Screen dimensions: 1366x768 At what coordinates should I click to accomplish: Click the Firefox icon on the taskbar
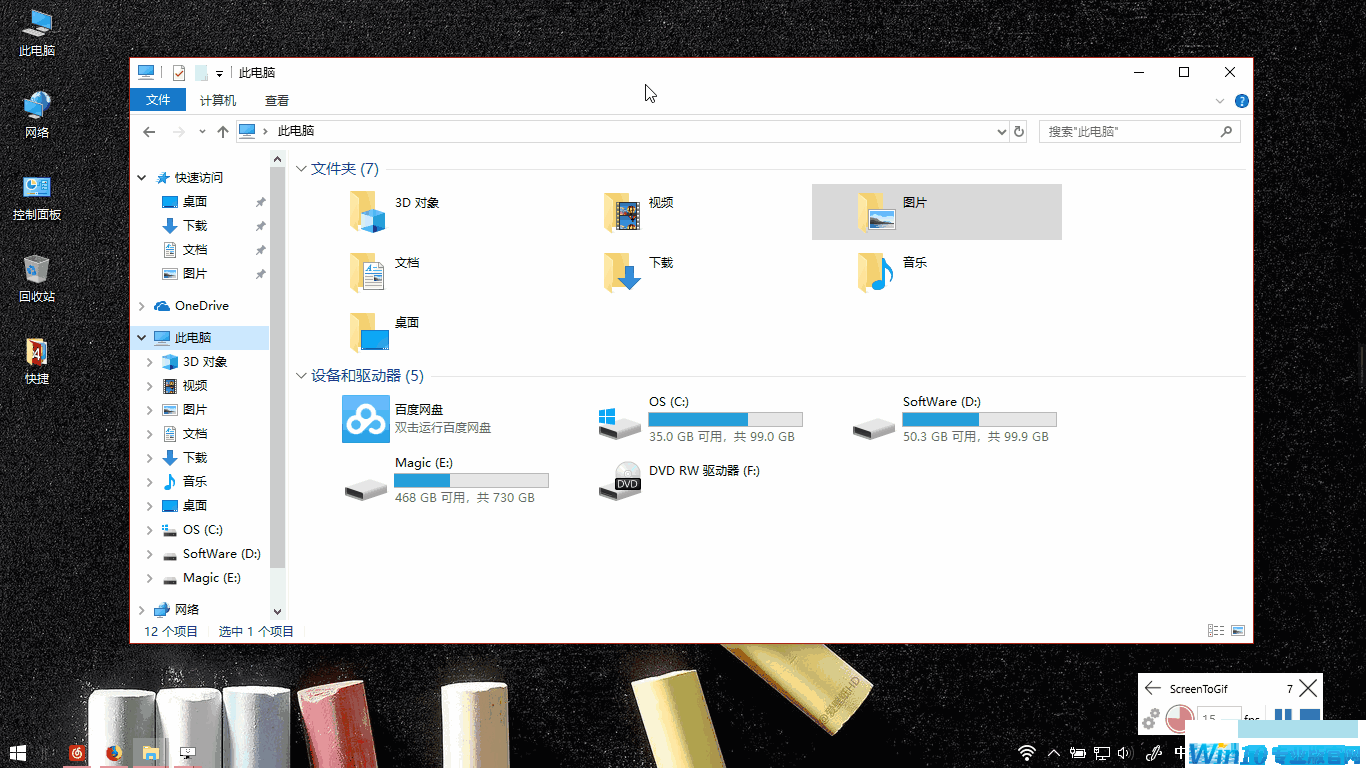coord(113,752)
